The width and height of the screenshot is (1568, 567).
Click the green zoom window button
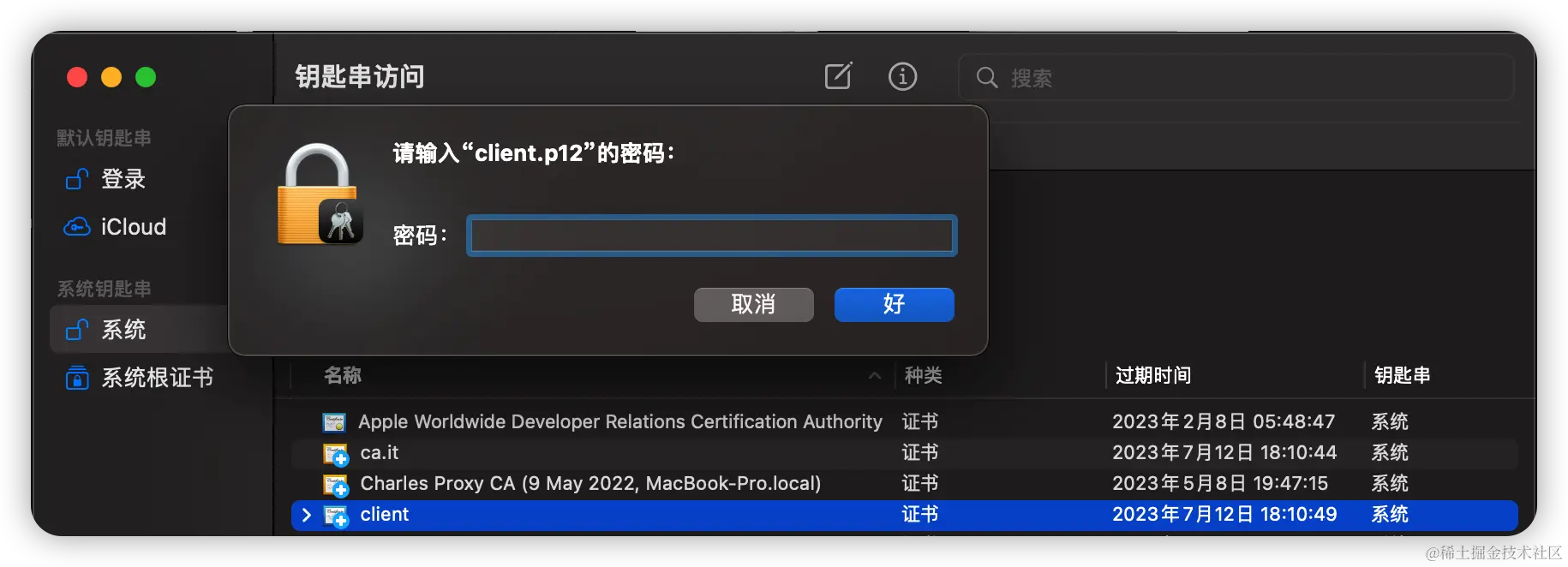click(146, 77)
